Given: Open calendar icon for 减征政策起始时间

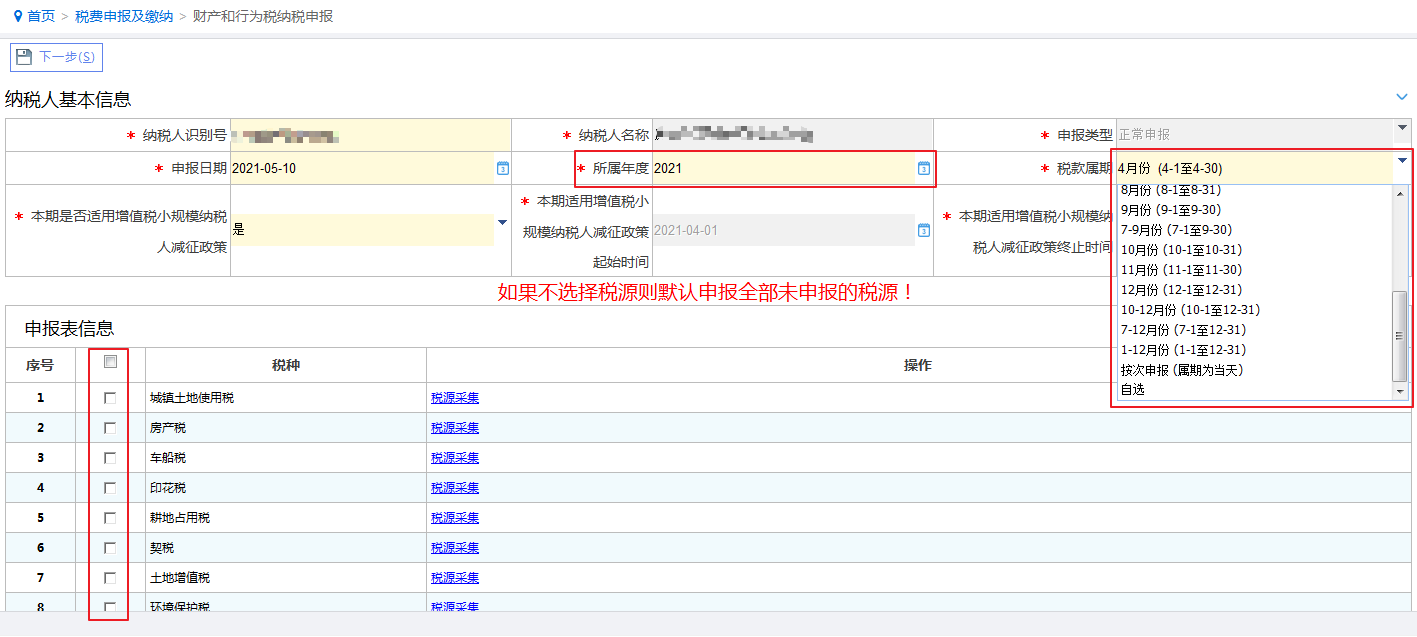Looking at the screenshot, I should tap(924, 230).
